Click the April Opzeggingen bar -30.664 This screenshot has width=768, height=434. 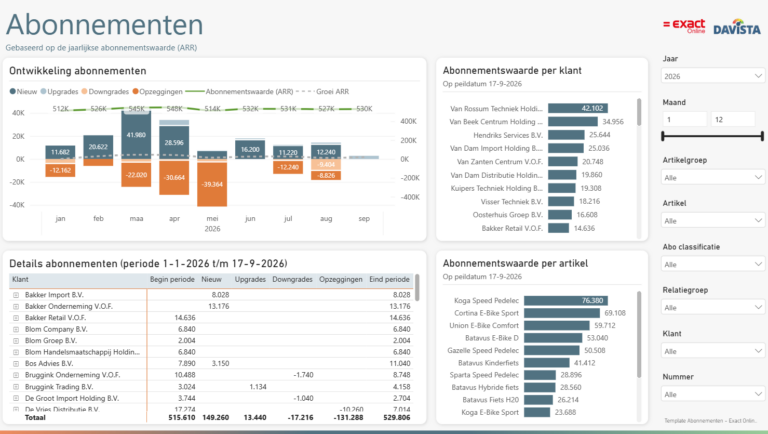174,177
